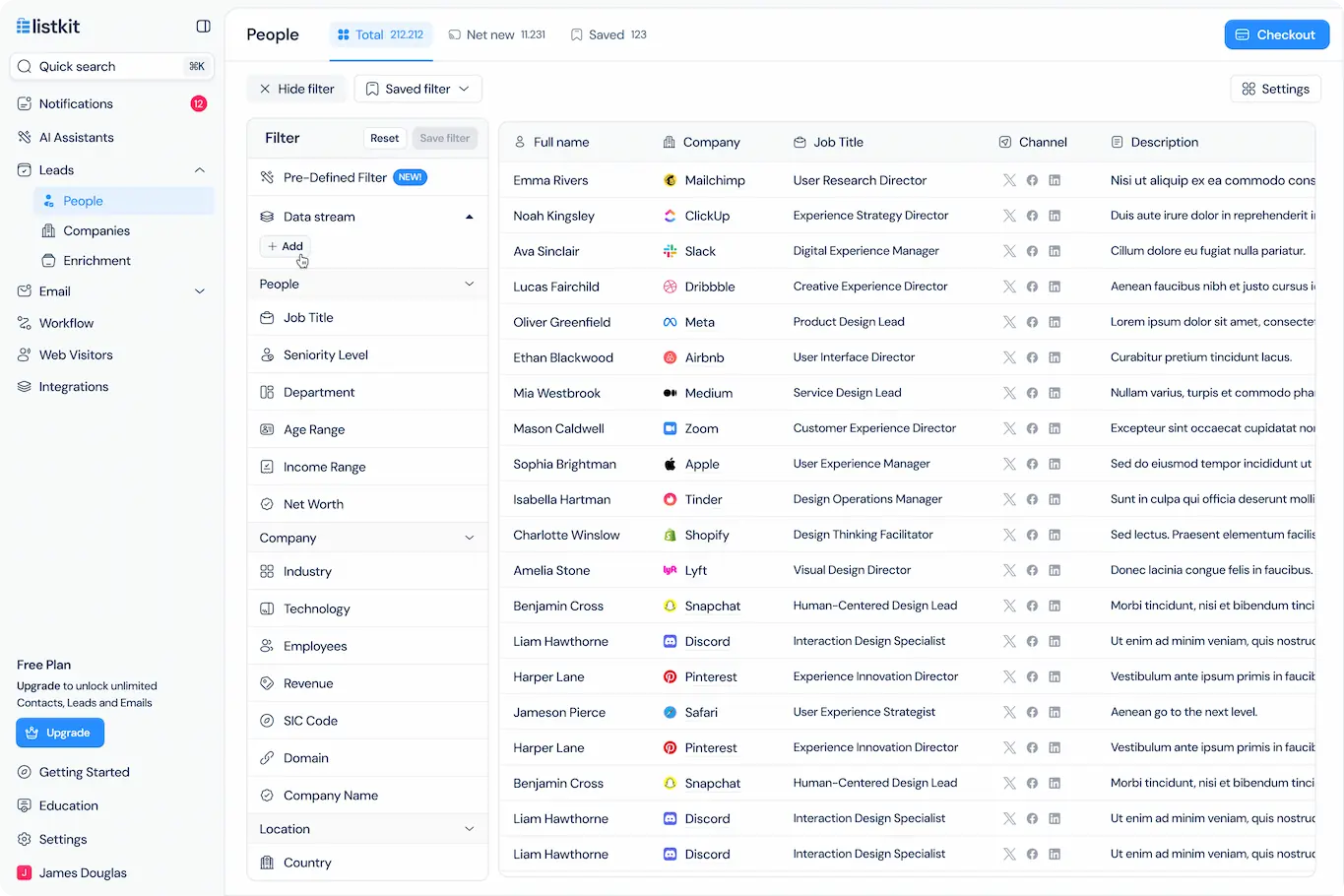The height and width of the screenshot is (896, 1344).
Task: Click James Douglas avatar icon
Action: 24,872
